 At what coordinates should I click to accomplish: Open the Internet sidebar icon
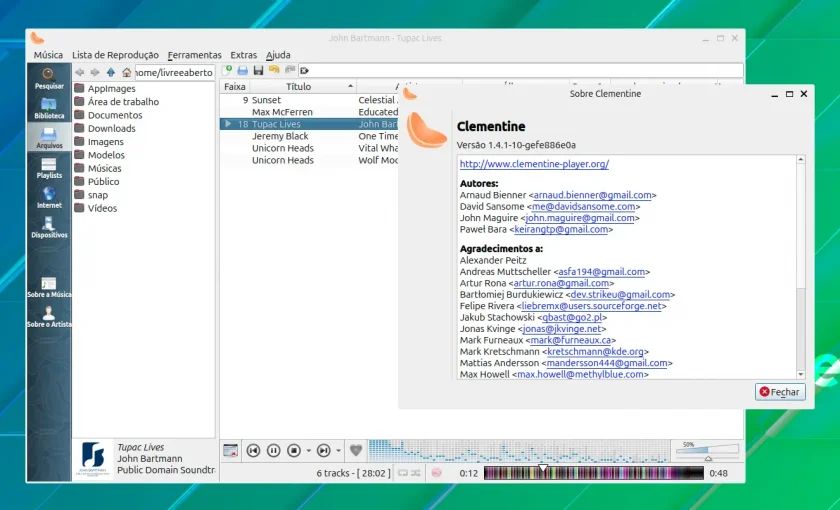(x=49, y=198)
